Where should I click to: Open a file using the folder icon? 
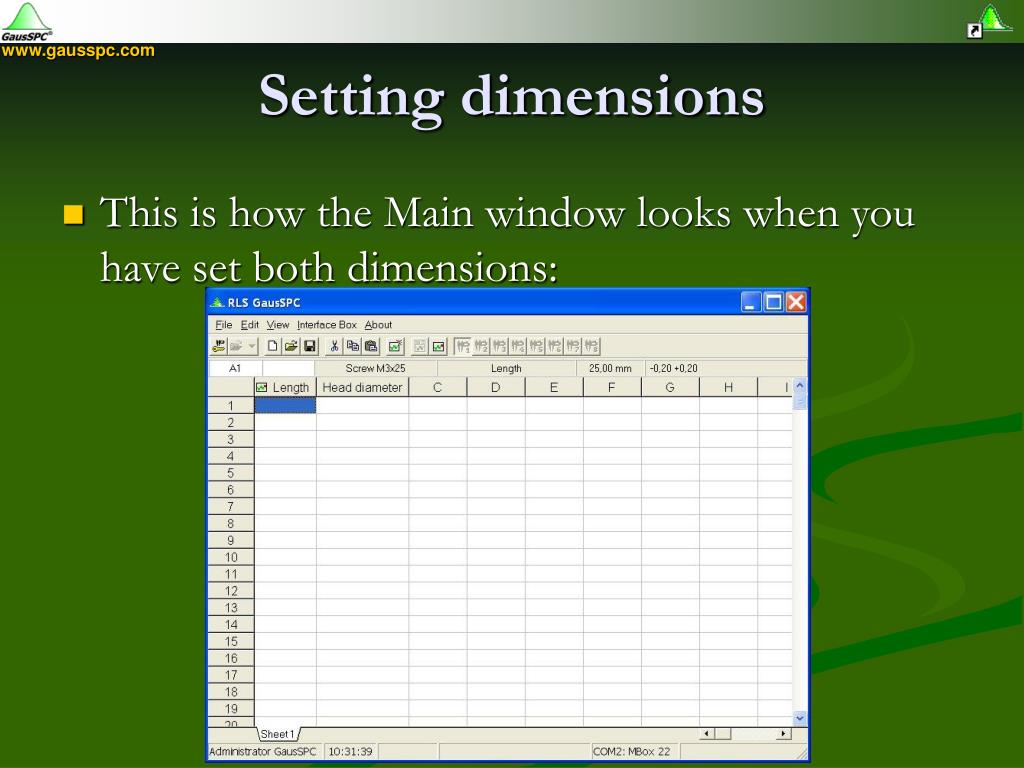[291, 346]
